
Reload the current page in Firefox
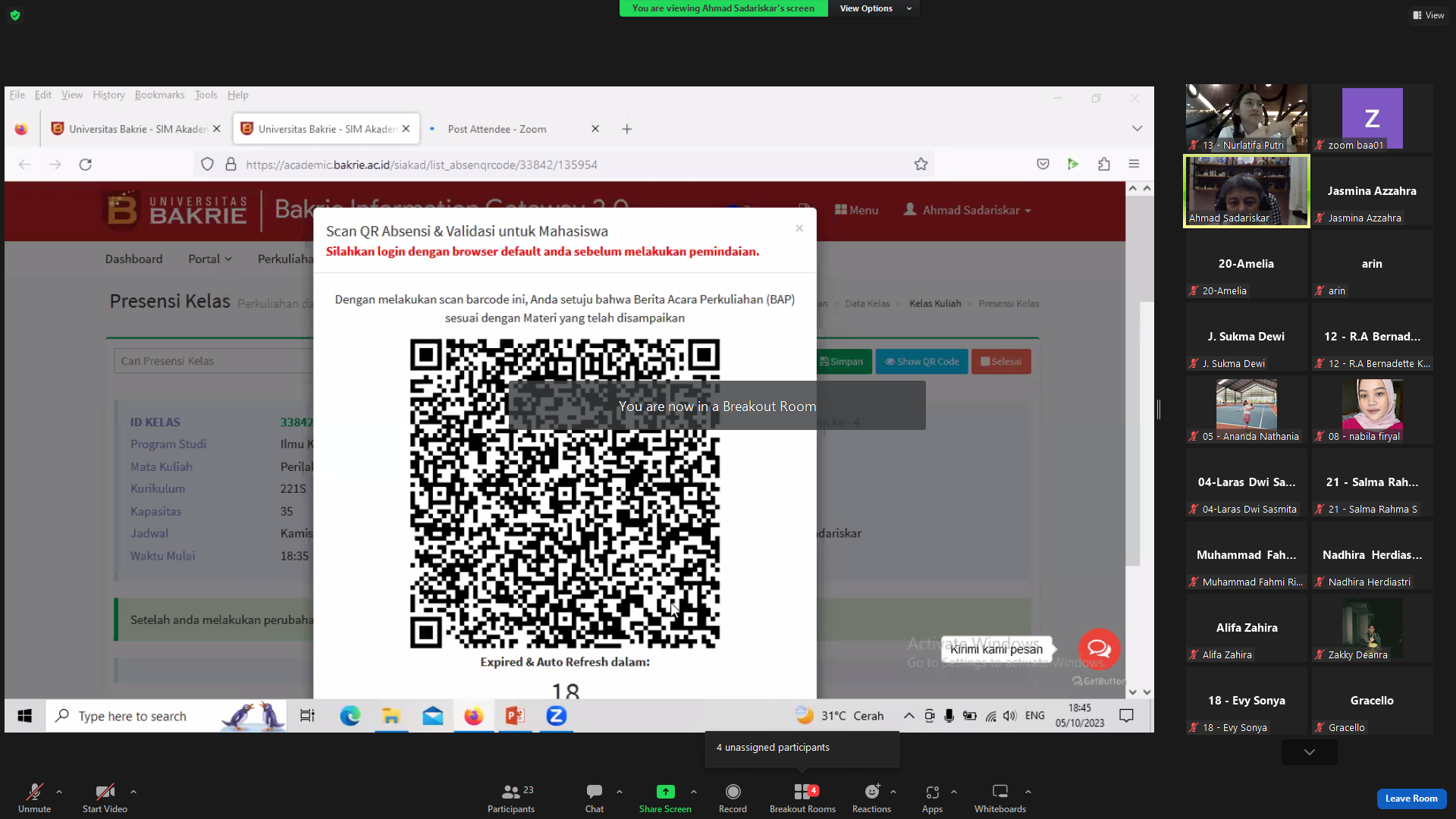pos(86,165)
